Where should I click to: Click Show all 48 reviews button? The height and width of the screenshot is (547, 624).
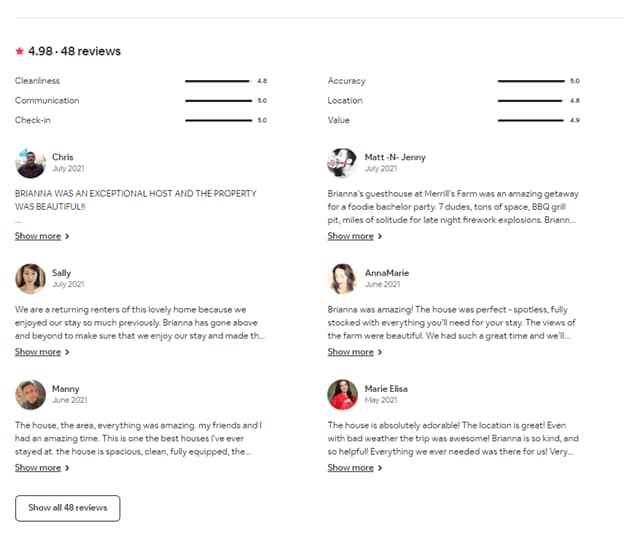(x=68, y=508)
